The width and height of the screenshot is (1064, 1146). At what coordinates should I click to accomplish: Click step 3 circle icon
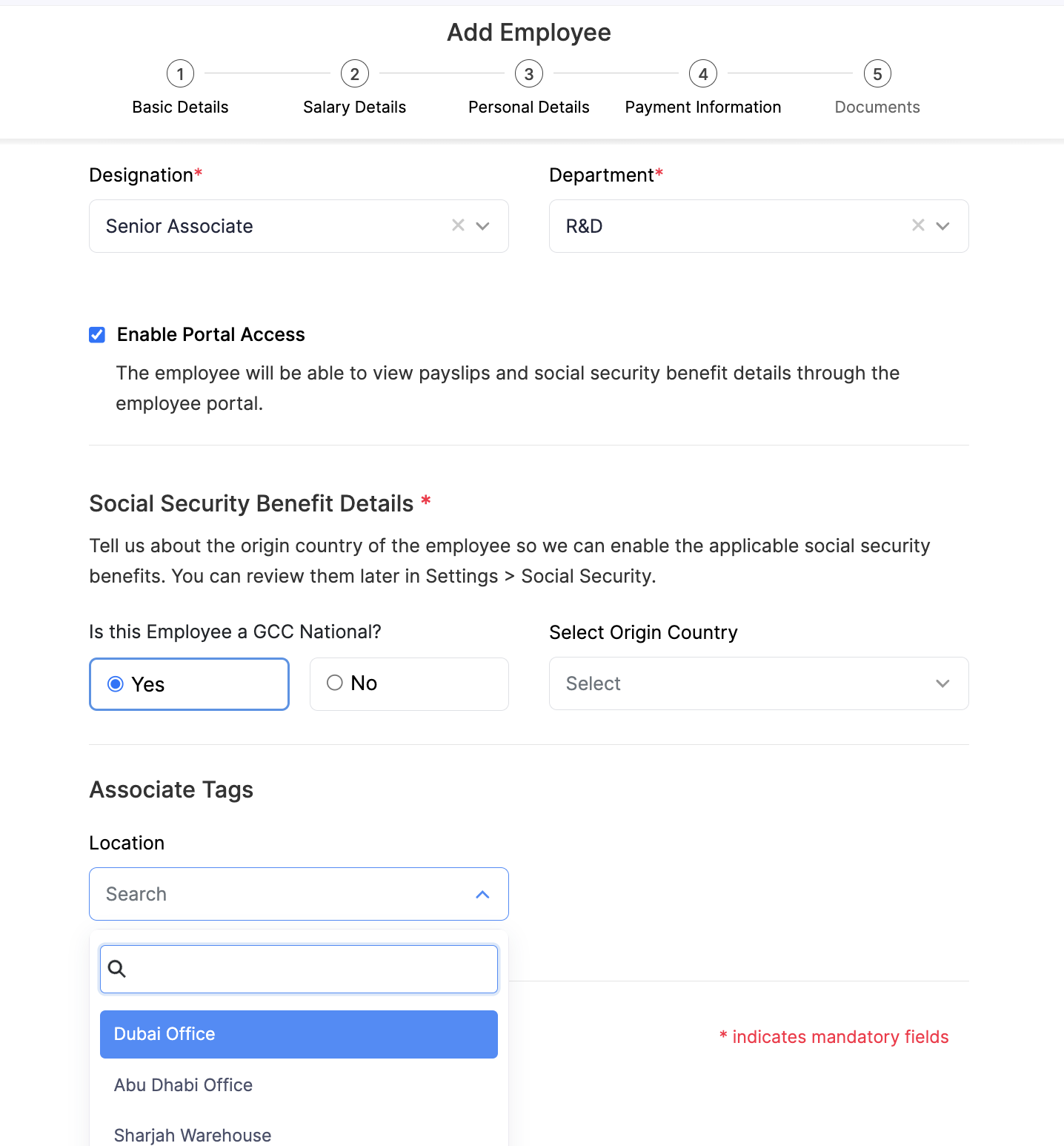[529, 74]
